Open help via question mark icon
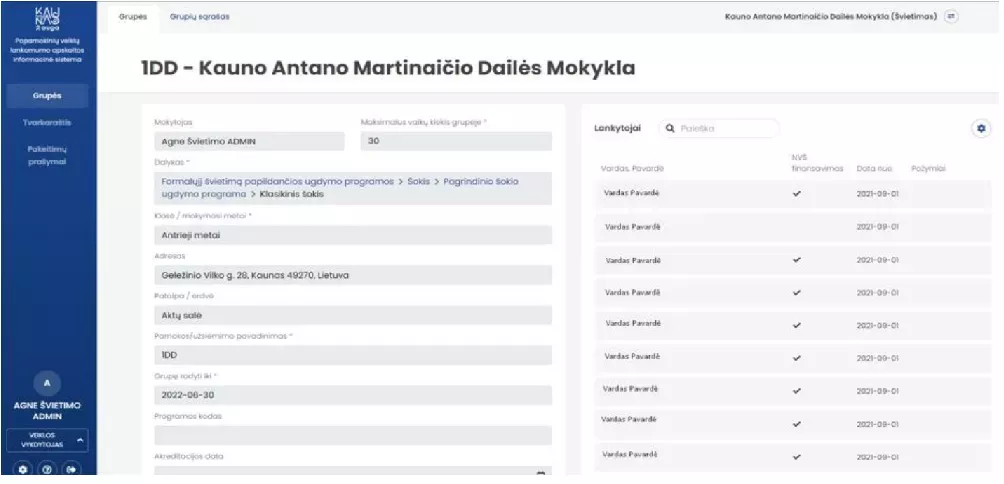Image resolution: width=1004 pixels, height=484 pixels. click(47, 468)
